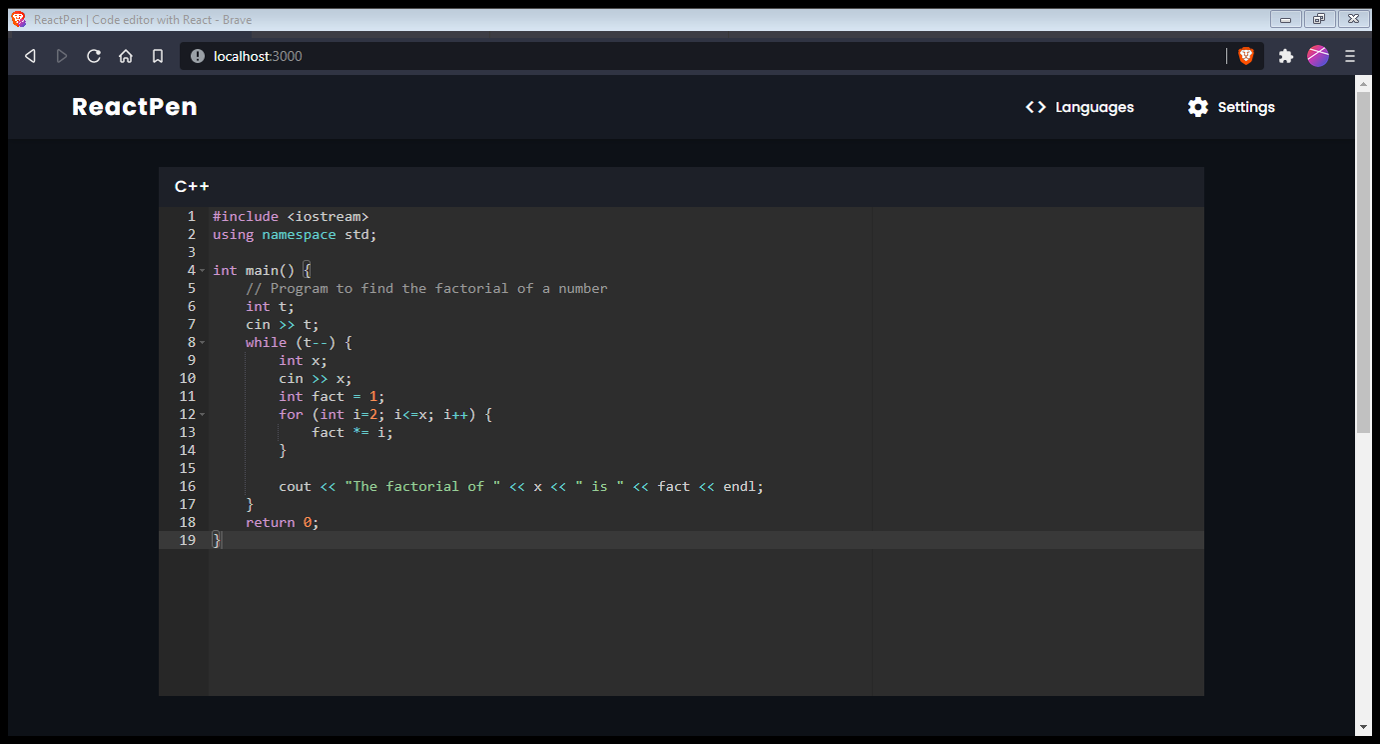Collapse the main() fold on line 4

[202, 270]
